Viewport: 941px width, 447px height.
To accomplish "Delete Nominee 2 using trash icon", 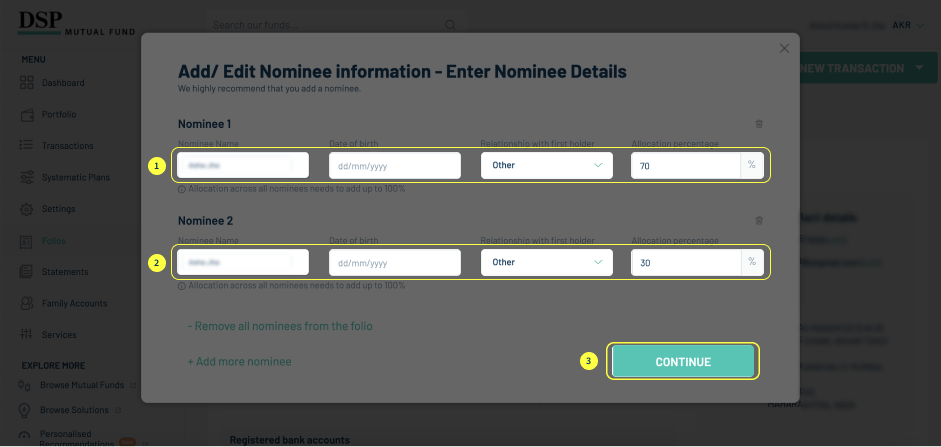I will tap(759, 220).
